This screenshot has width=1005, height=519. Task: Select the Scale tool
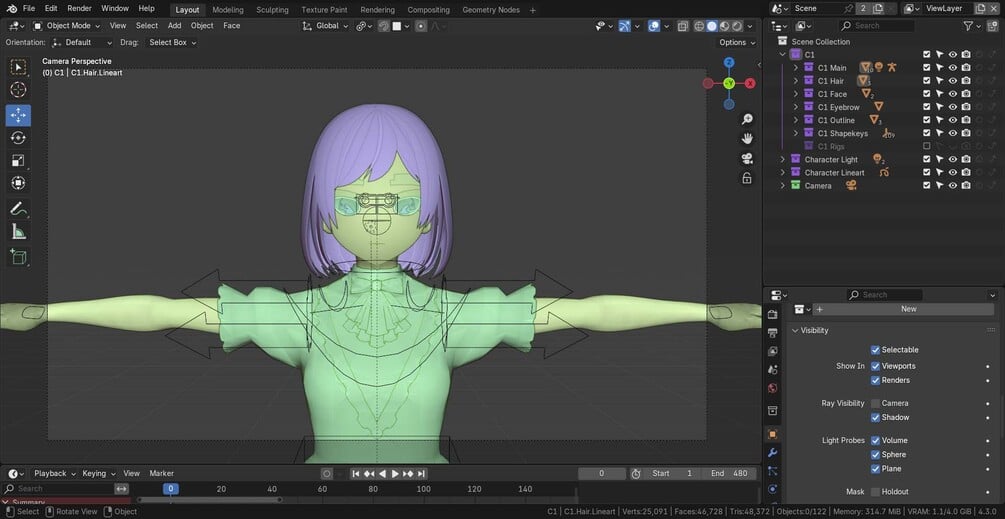click(x=18, y=160)
